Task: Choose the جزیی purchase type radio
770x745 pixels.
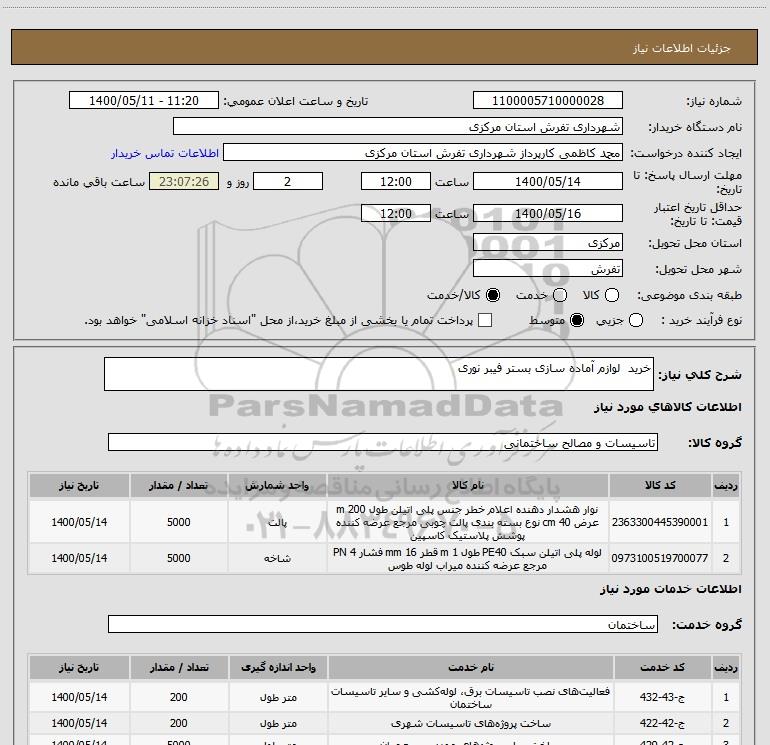Action: [635, 320]
